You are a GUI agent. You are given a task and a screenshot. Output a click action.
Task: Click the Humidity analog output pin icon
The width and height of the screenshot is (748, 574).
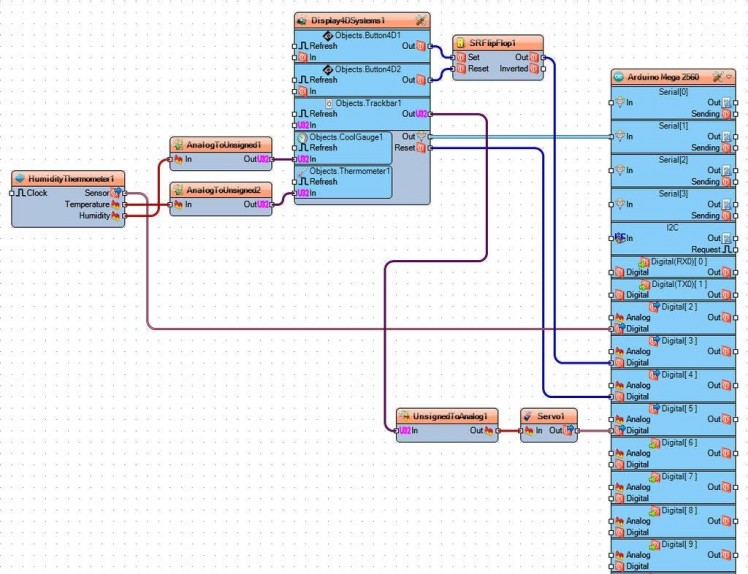(x=115, y=216)
